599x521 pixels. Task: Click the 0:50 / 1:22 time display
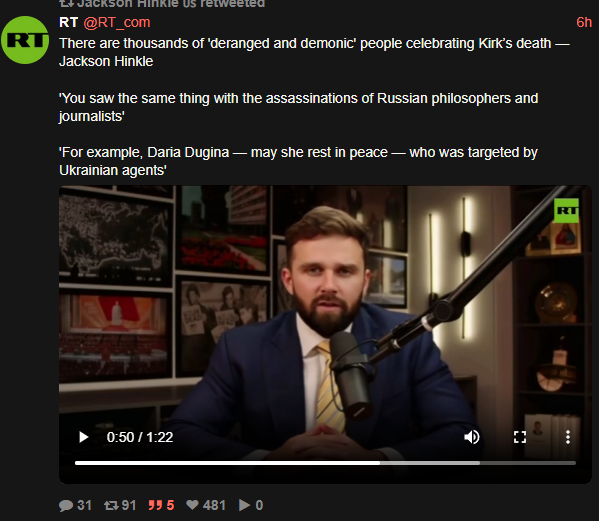coord(140,437)
